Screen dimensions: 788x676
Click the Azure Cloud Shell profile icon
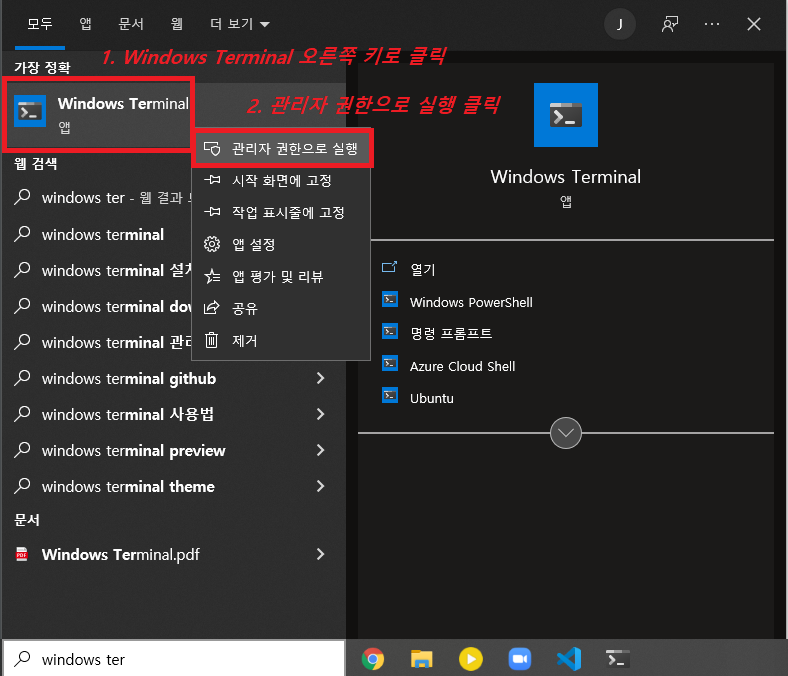pos(390,363)
